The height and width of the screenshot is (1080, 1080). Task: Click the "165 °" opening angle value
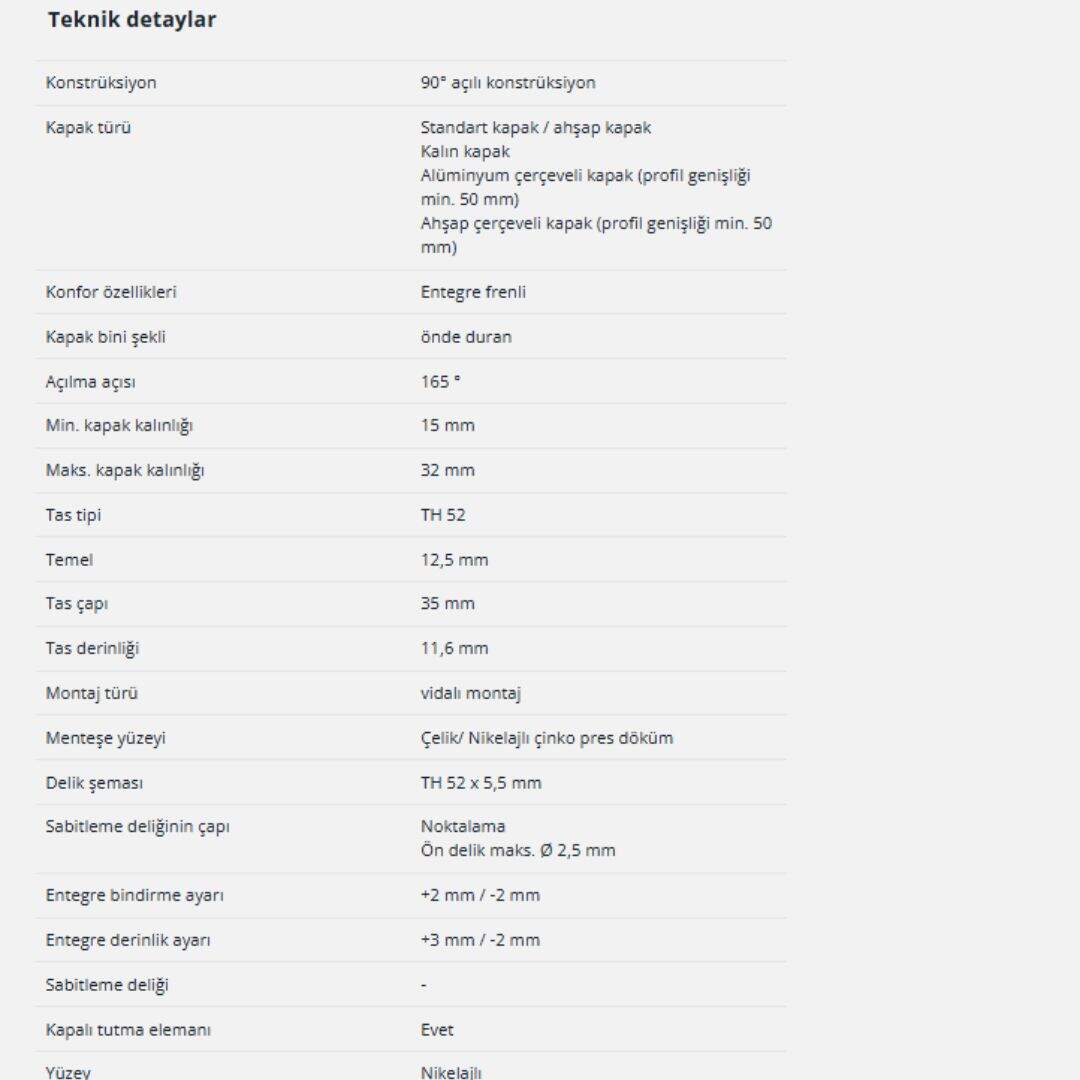pos(441,382)
